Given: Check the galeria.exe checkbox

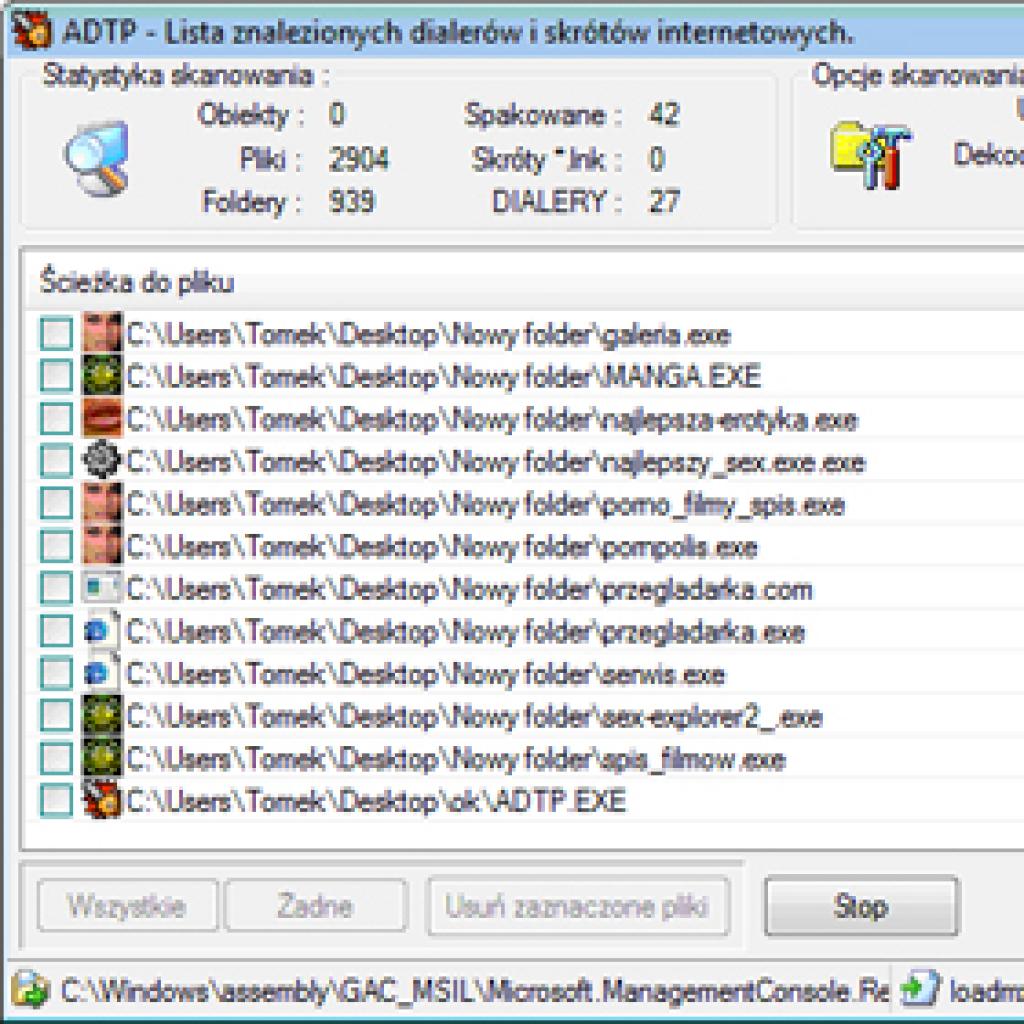Looking at the screenshot, I should [x=56, y=334].
